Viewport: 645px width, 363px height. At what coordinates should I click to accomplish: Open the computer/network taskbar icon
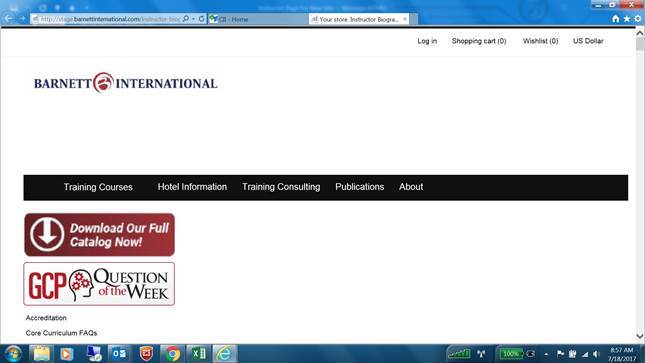click(94, 354)
